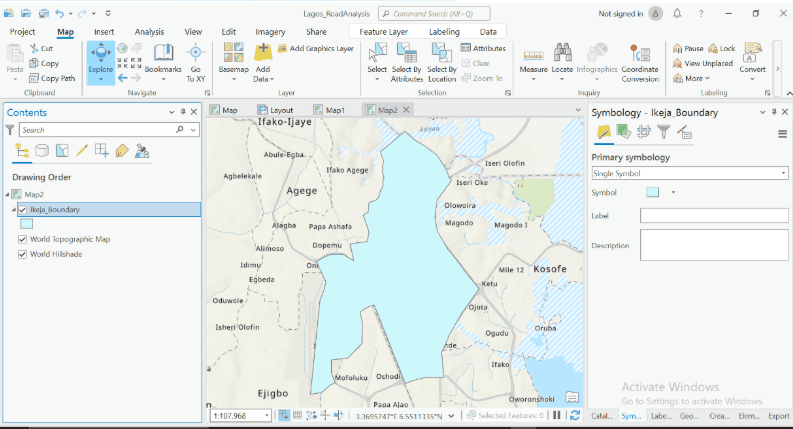Click the Locate binoculars icon

pos(563,56)
